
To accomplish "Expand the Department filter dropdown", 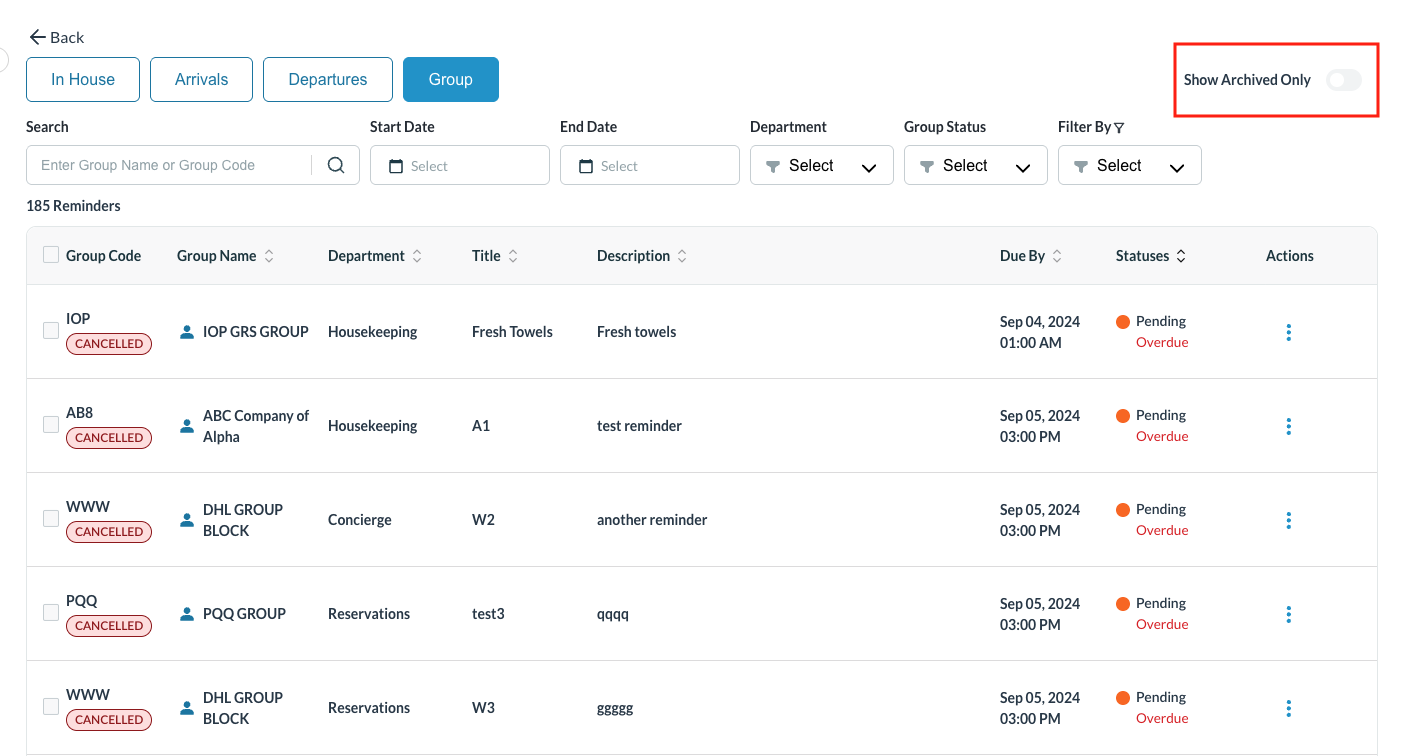I will click(821, 166).
